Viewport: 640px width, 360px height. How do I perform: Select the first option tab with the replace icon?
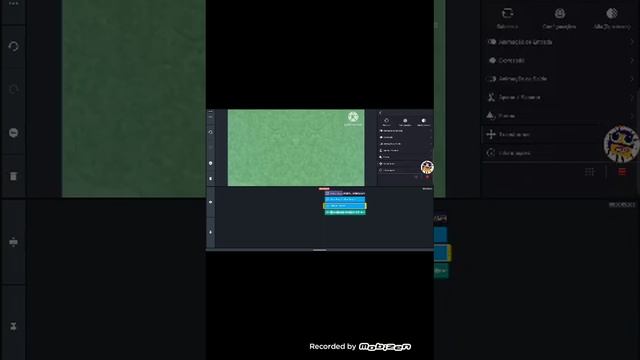pos(387,122)
